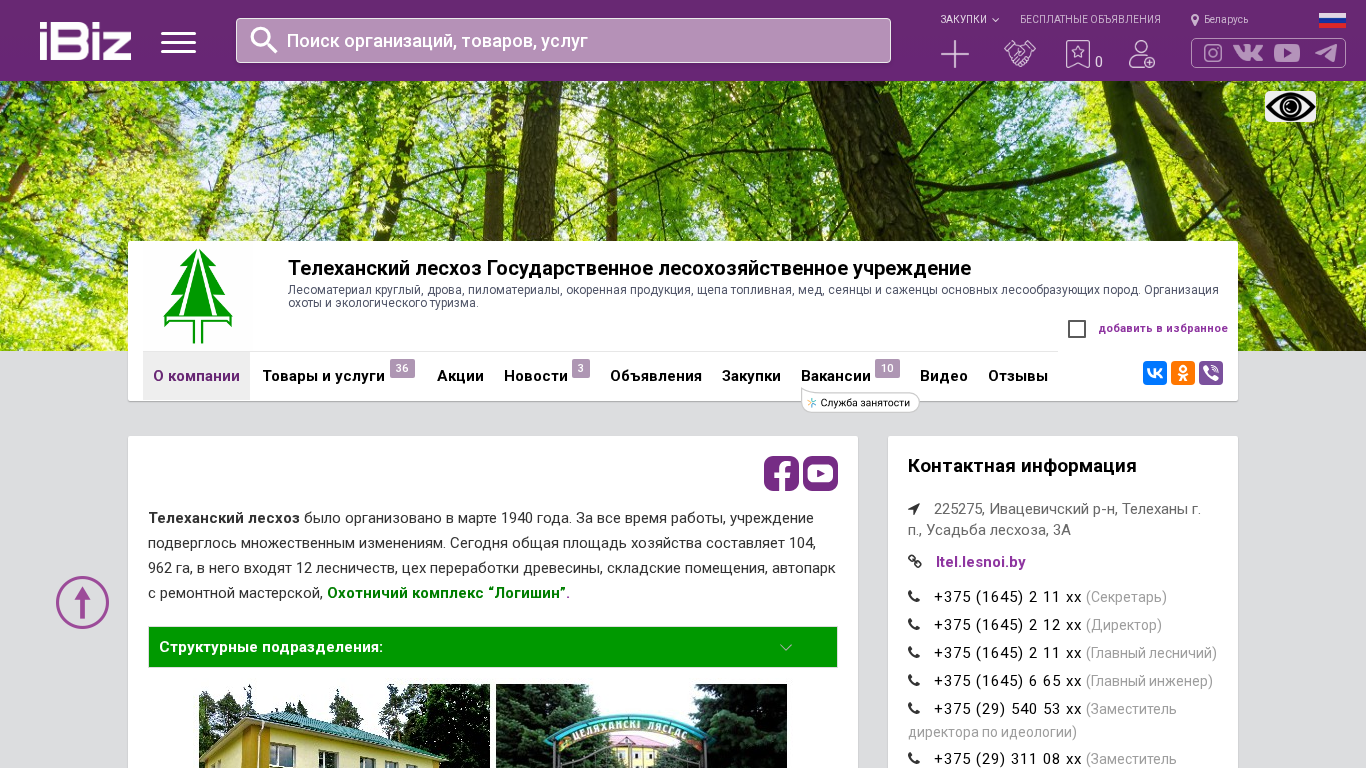Image resolution: width=1366 pixels, height=768 pixels.
Task: Click the iBiz logo
Action: pyautogui.click(x=85, y=41)
